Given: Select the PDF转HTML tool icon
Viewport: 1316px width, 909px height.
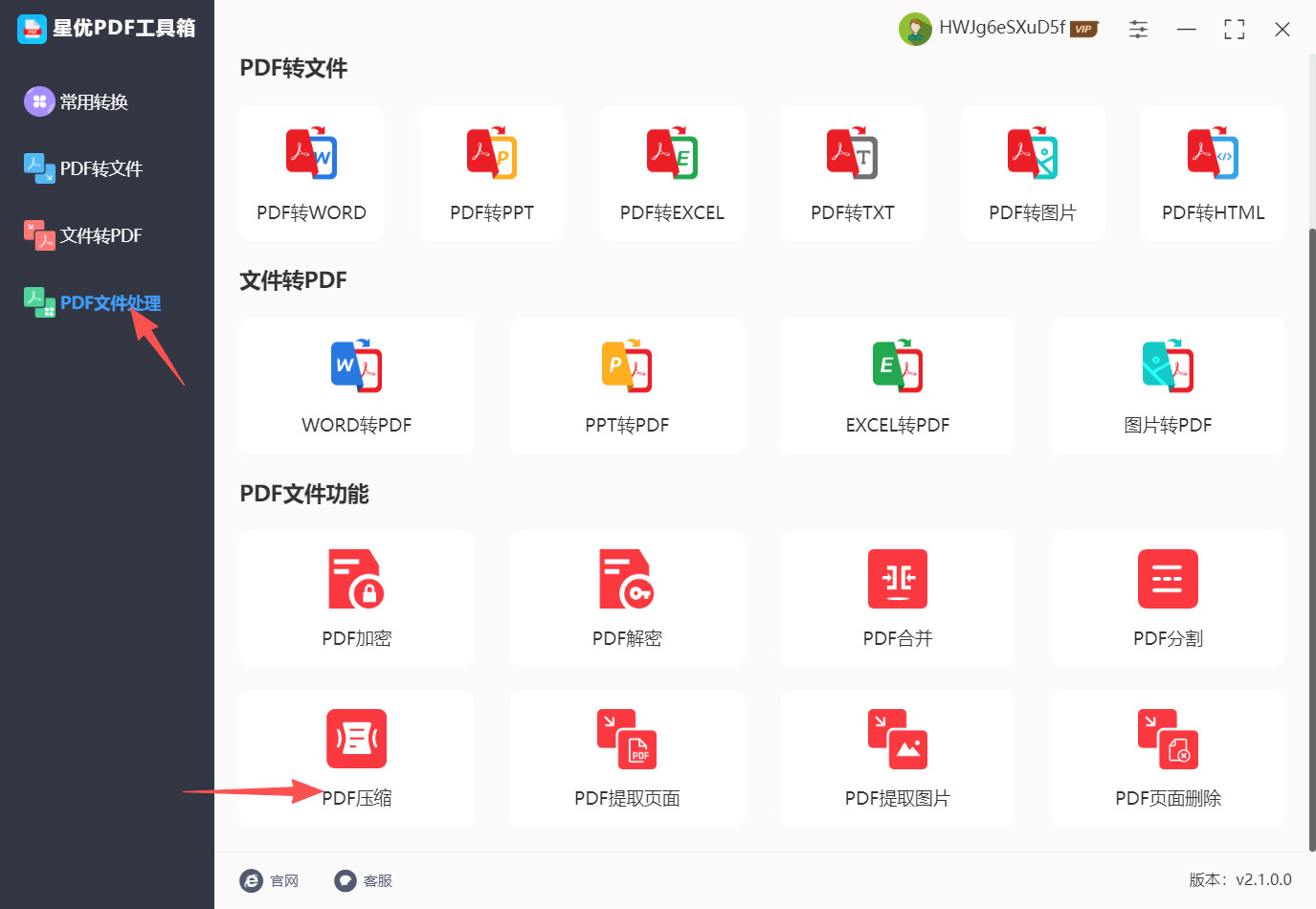Looking at the screenshot, I should [1213, 153].
